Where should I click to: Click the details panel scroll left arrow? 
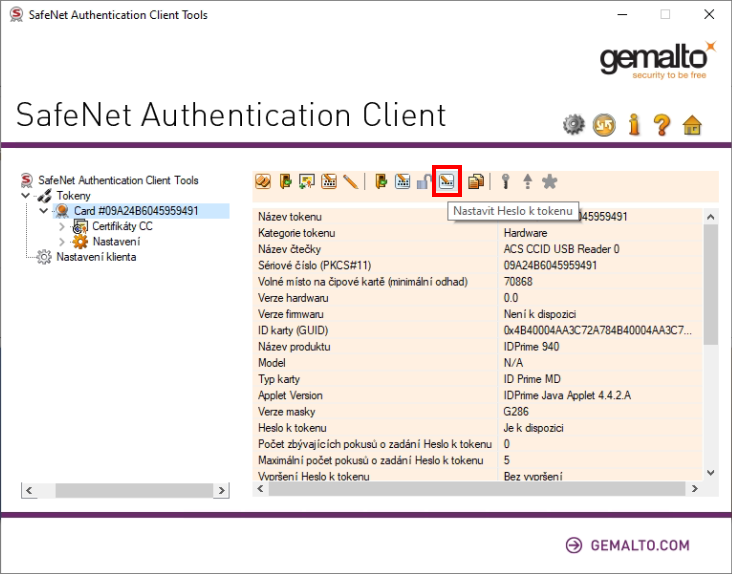point(260,489)
